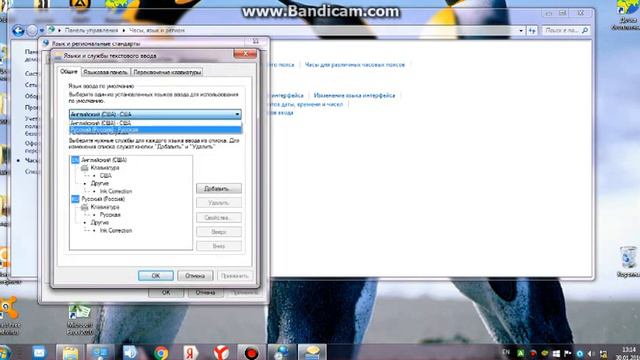Click the address bar refresh button

(532, 31)
